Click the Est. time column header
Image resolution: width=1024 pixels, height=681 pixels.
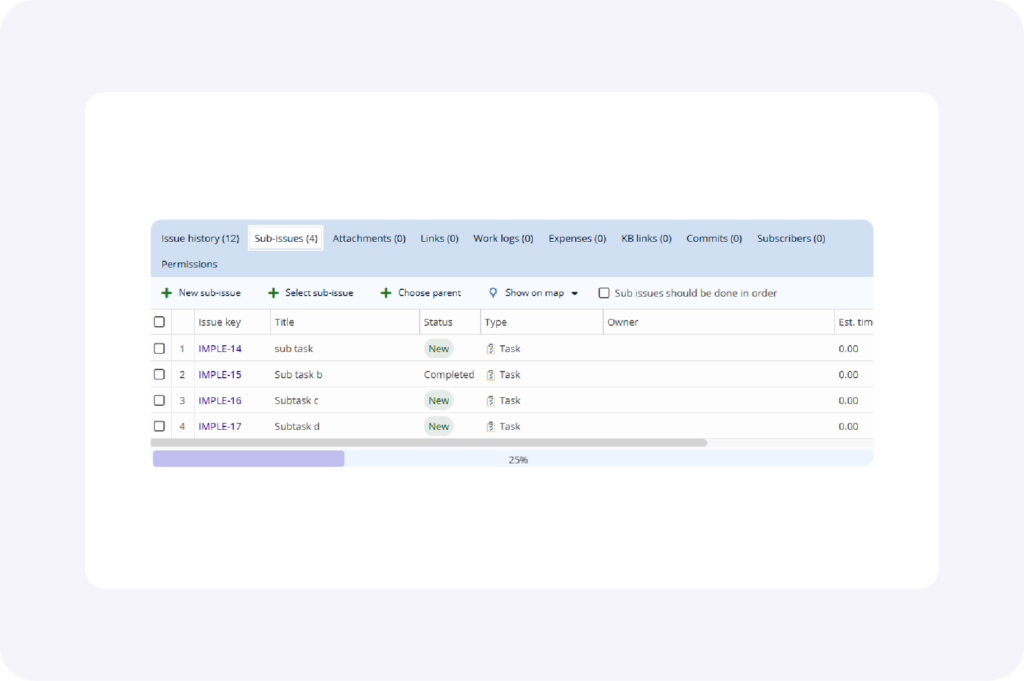pos(855,322)
